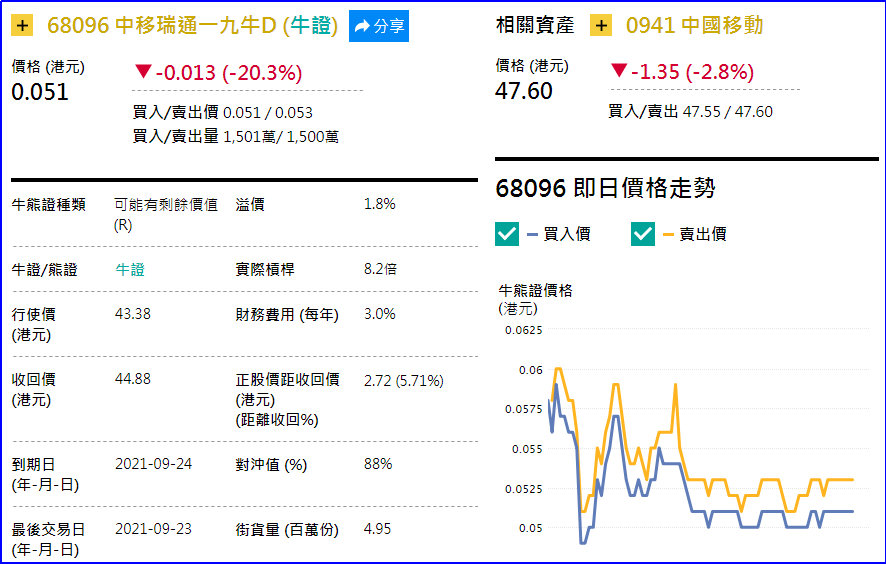Add 68096 warrant with yellow plus icon
This screenshot has height=564, width=886.
point(22,26)
